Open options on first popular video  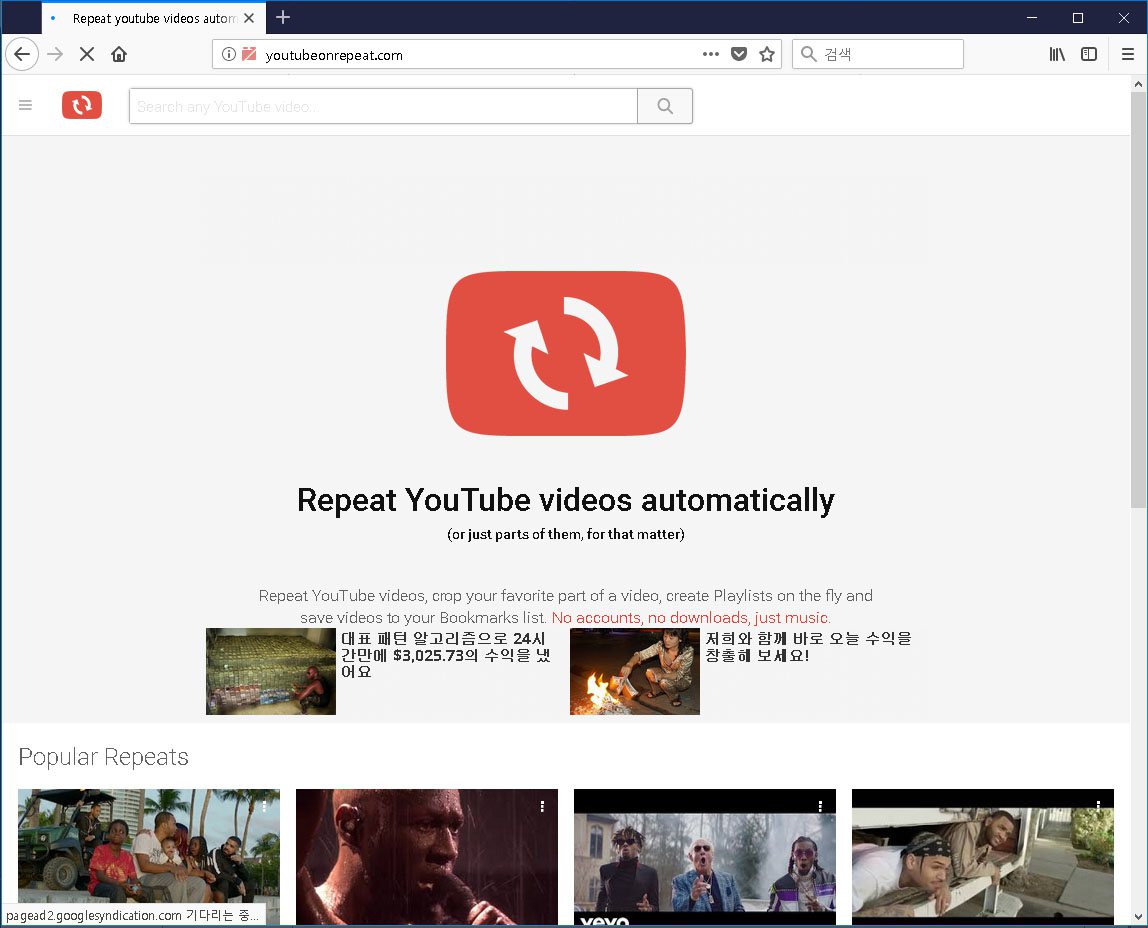[264, 807]
